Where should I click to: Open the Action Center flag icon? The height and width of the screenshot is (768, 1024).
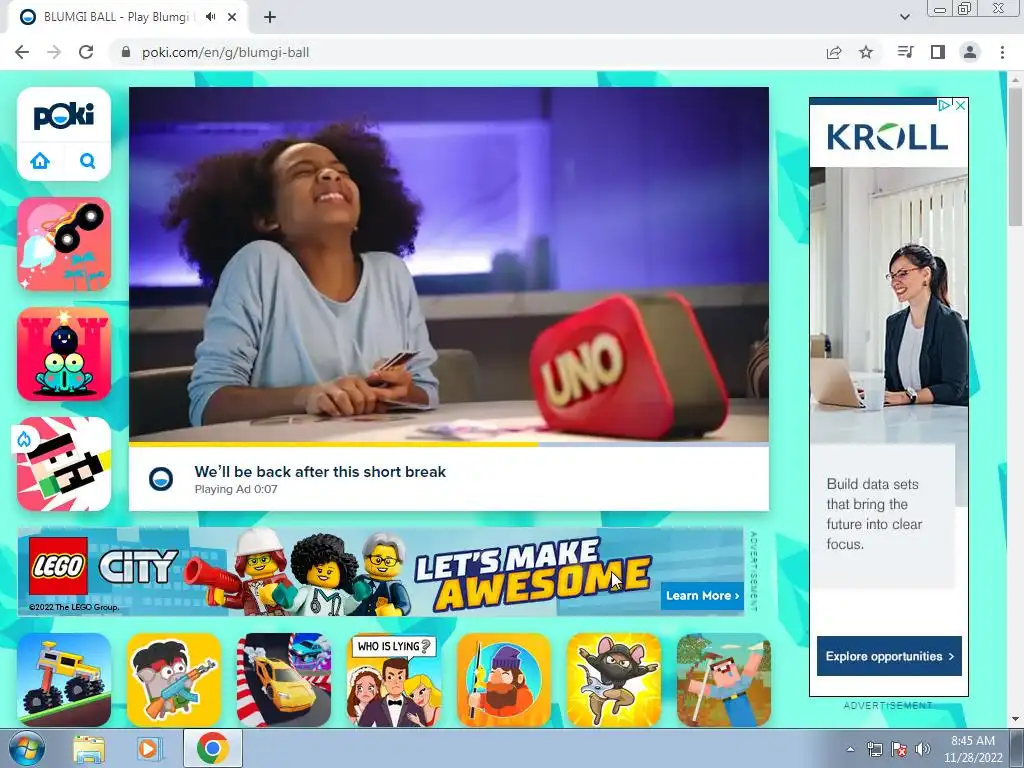click(x=899, y=749)
